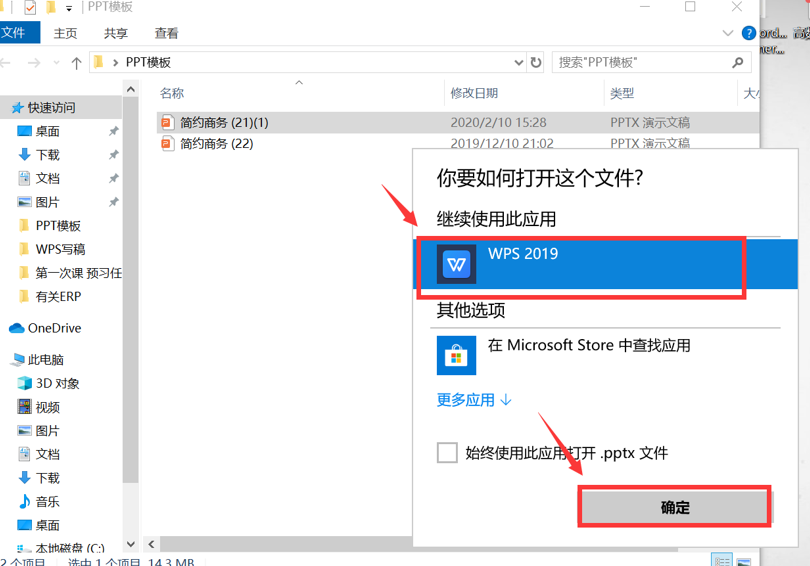
Task: Select OneDrive in navigation pane
Action: [x=54, y=328]
